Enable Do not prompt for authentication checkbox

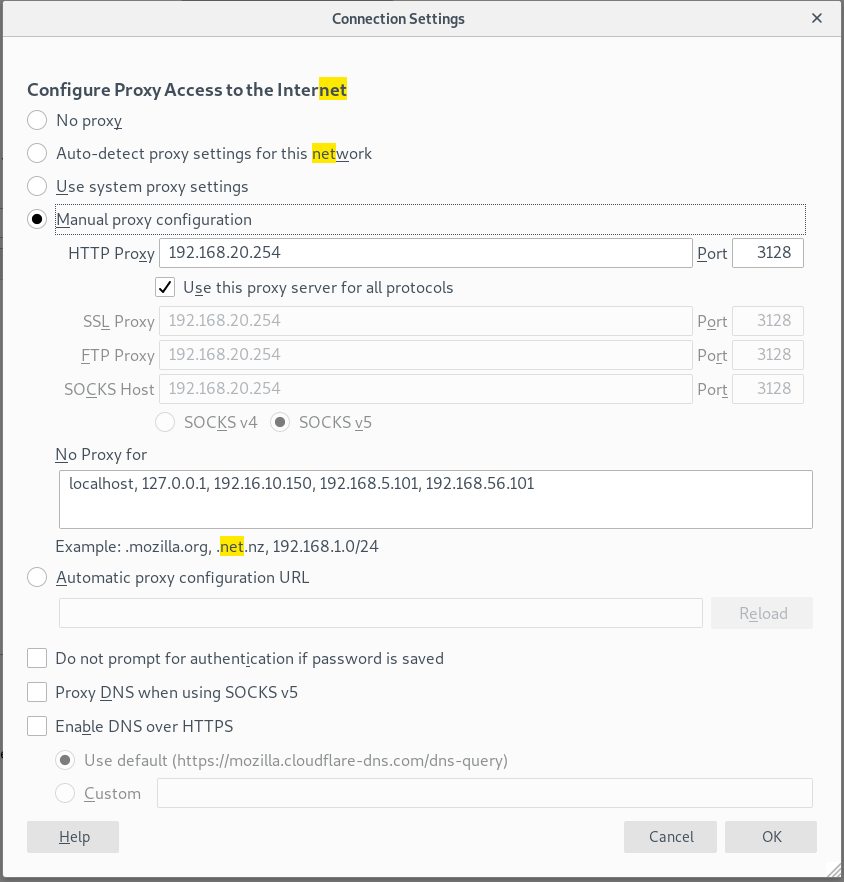(x=37, y=658)
